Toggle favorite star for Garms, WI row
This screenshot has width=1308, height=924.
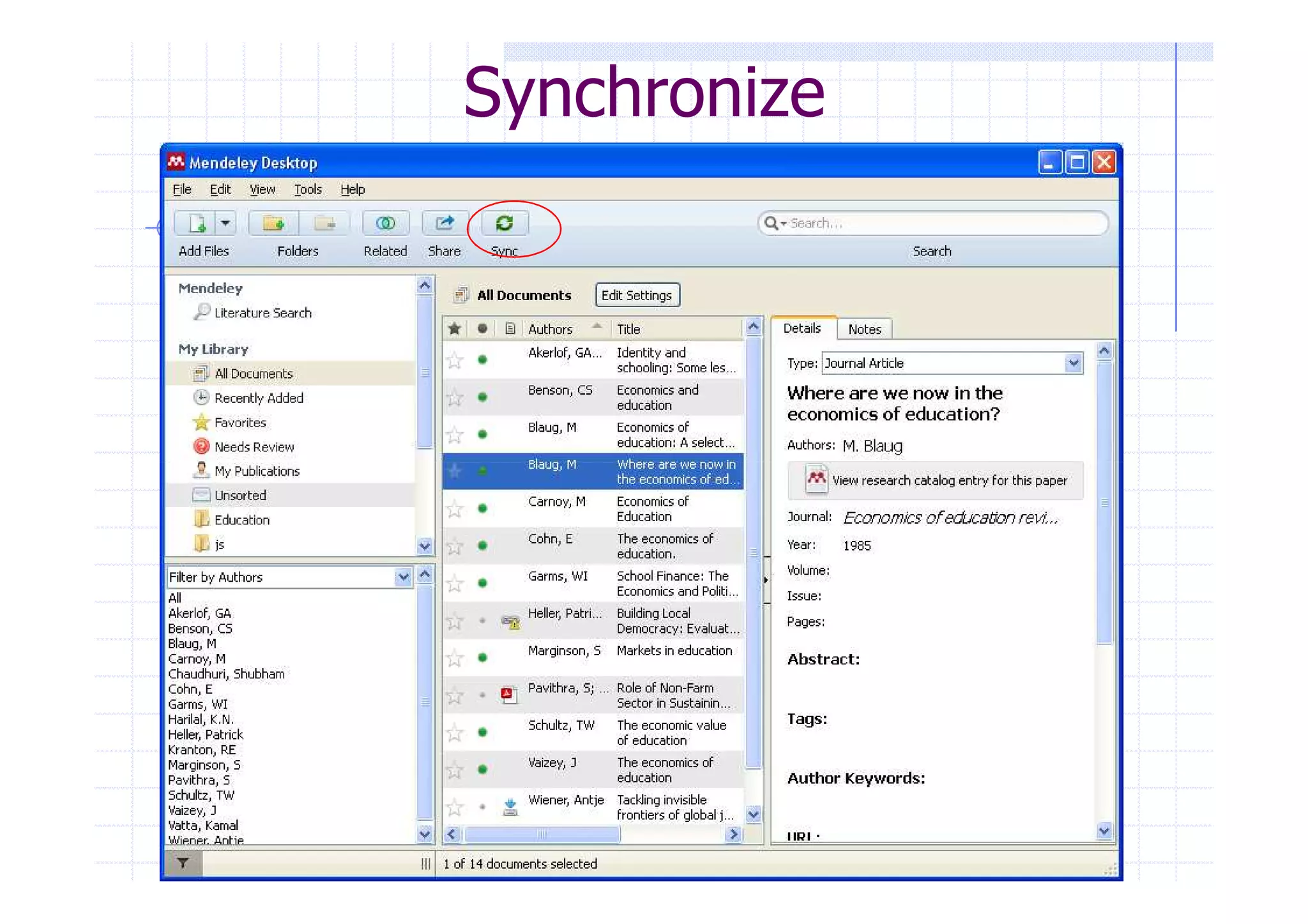click(x=455, y=584)
